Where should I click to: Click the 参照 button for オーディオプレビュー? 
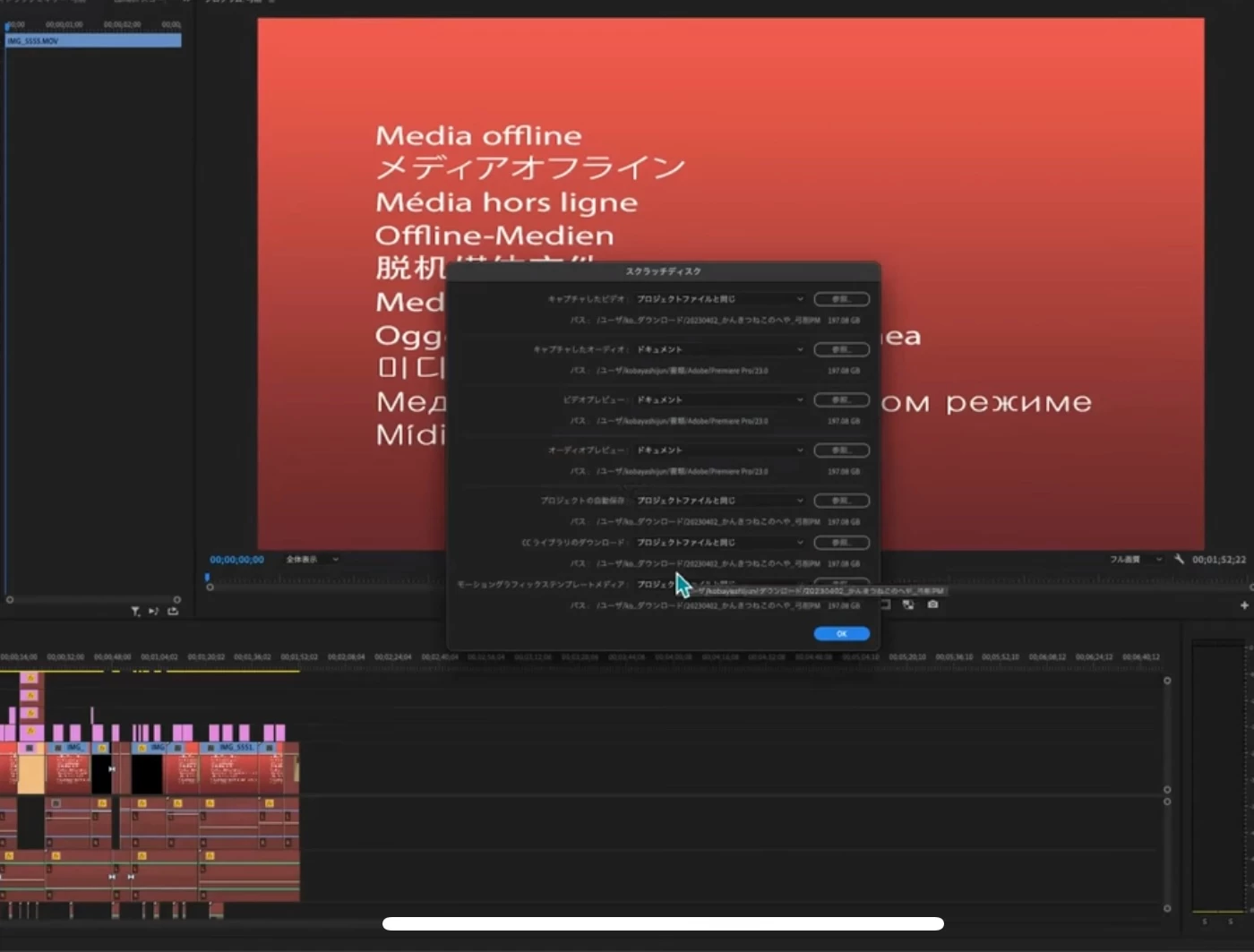point(841,450)
